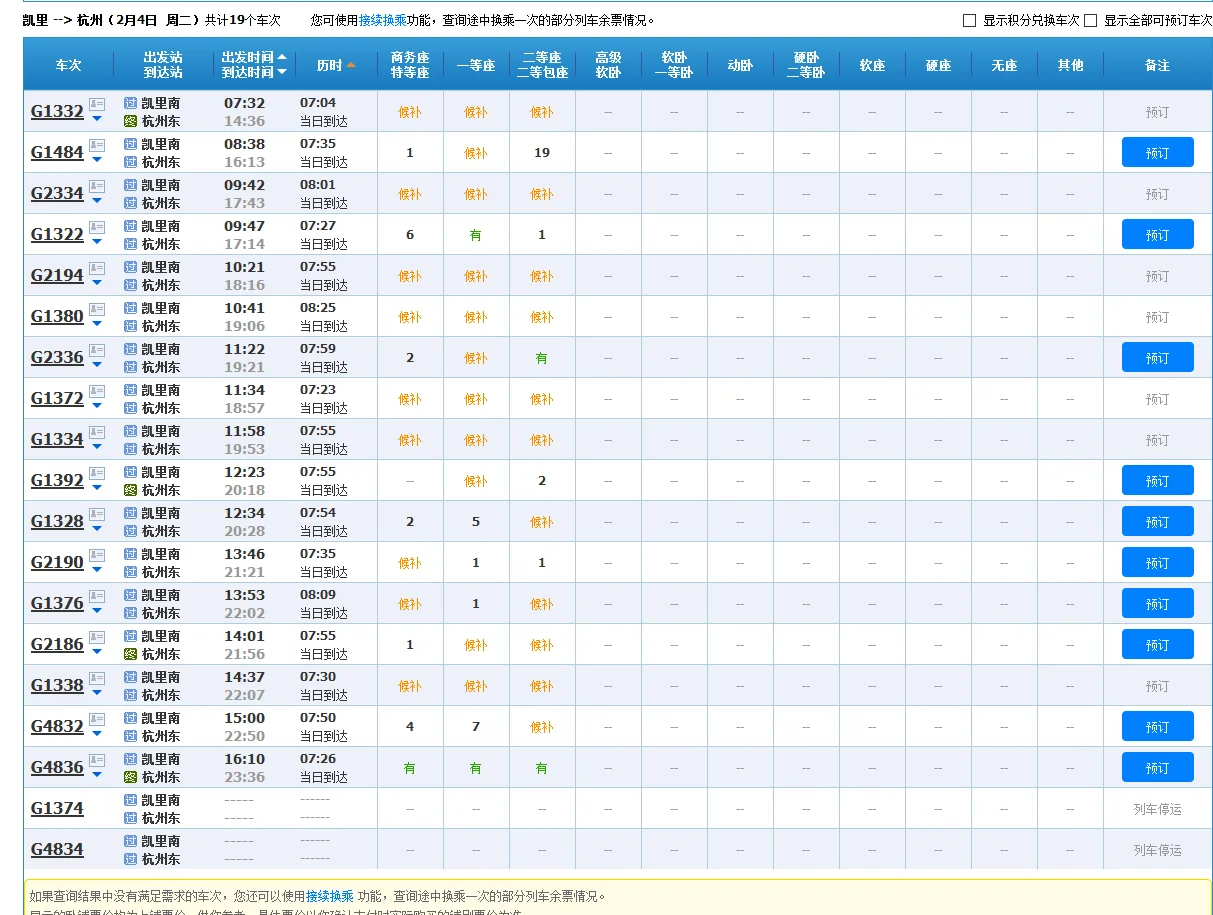Click the 车次 column header
This screenshot has height=915, width=1213.
coord(68,65)
